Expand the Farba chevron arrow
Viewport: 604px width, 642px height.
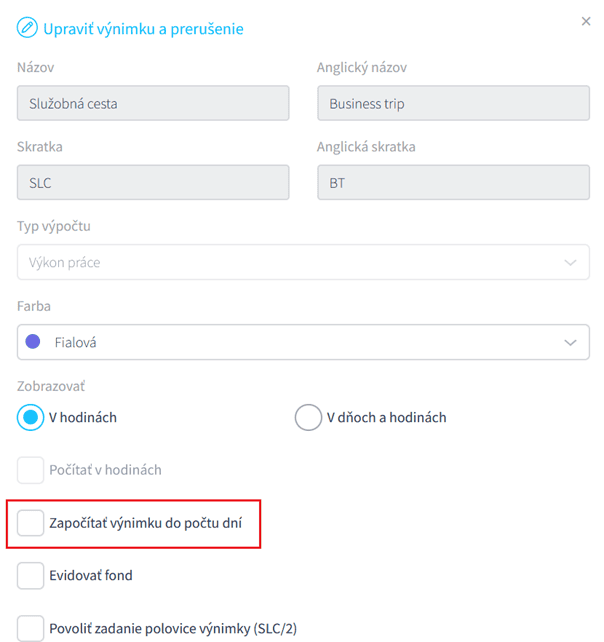coord(571,342)
